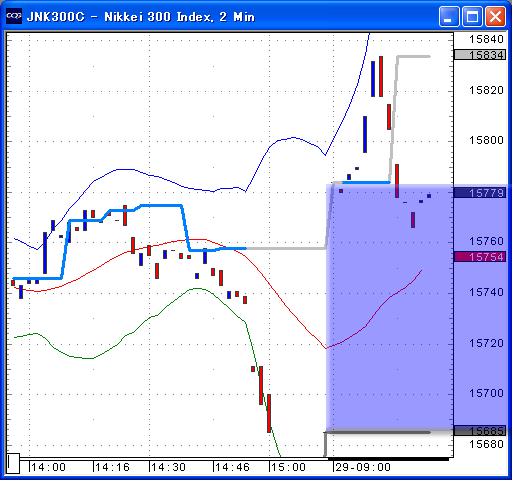Screen dimensions: 512x480
Task: Click the 14:16 time axis label
Action: pyautogui.click(x=111, y=467)
